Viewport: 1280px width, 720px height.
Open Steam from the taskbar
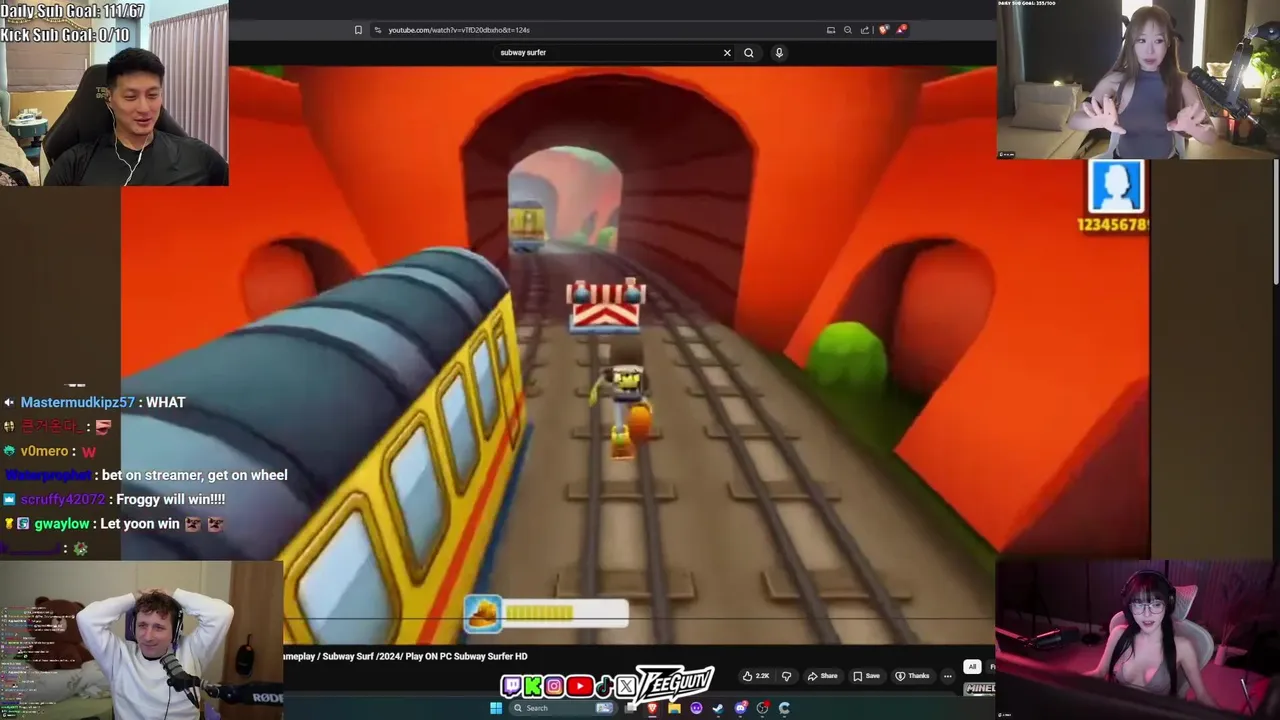pos(717,708)
